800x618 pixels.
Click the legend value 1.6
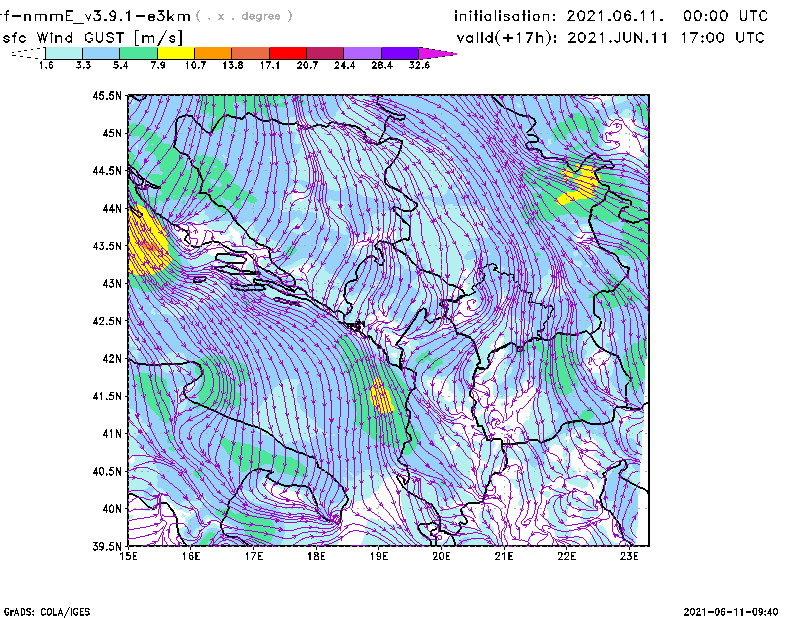[x=46, y=65]
